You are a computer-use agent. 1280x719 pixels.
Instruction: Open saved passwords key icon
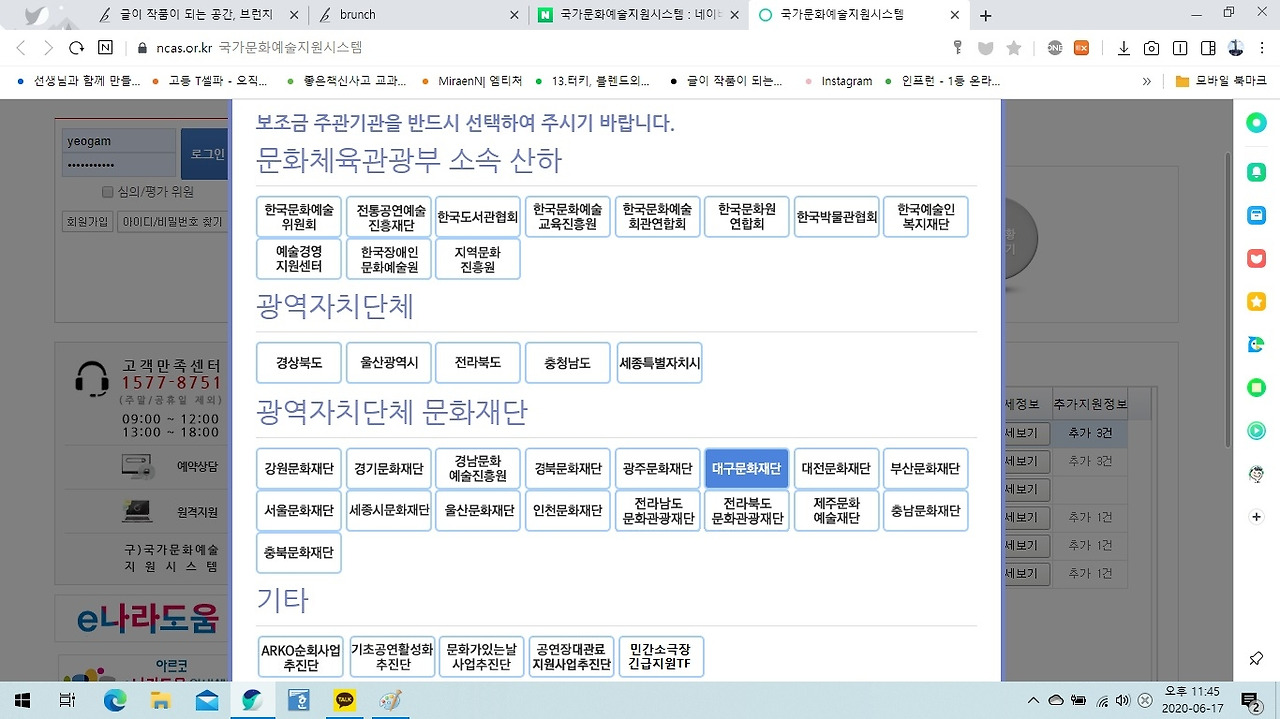click(957, 48)
